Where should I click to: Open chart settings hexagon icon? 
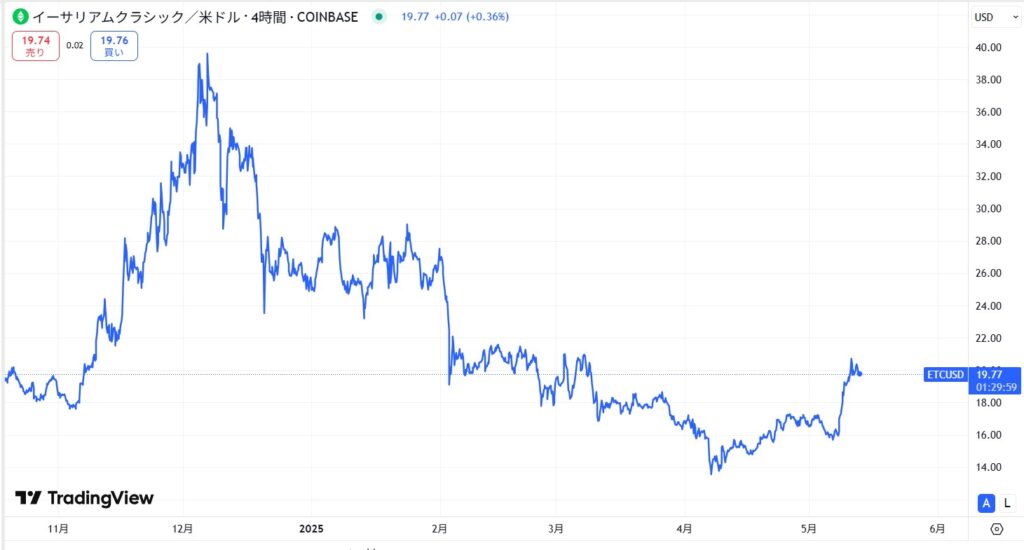tap(996, 528)
